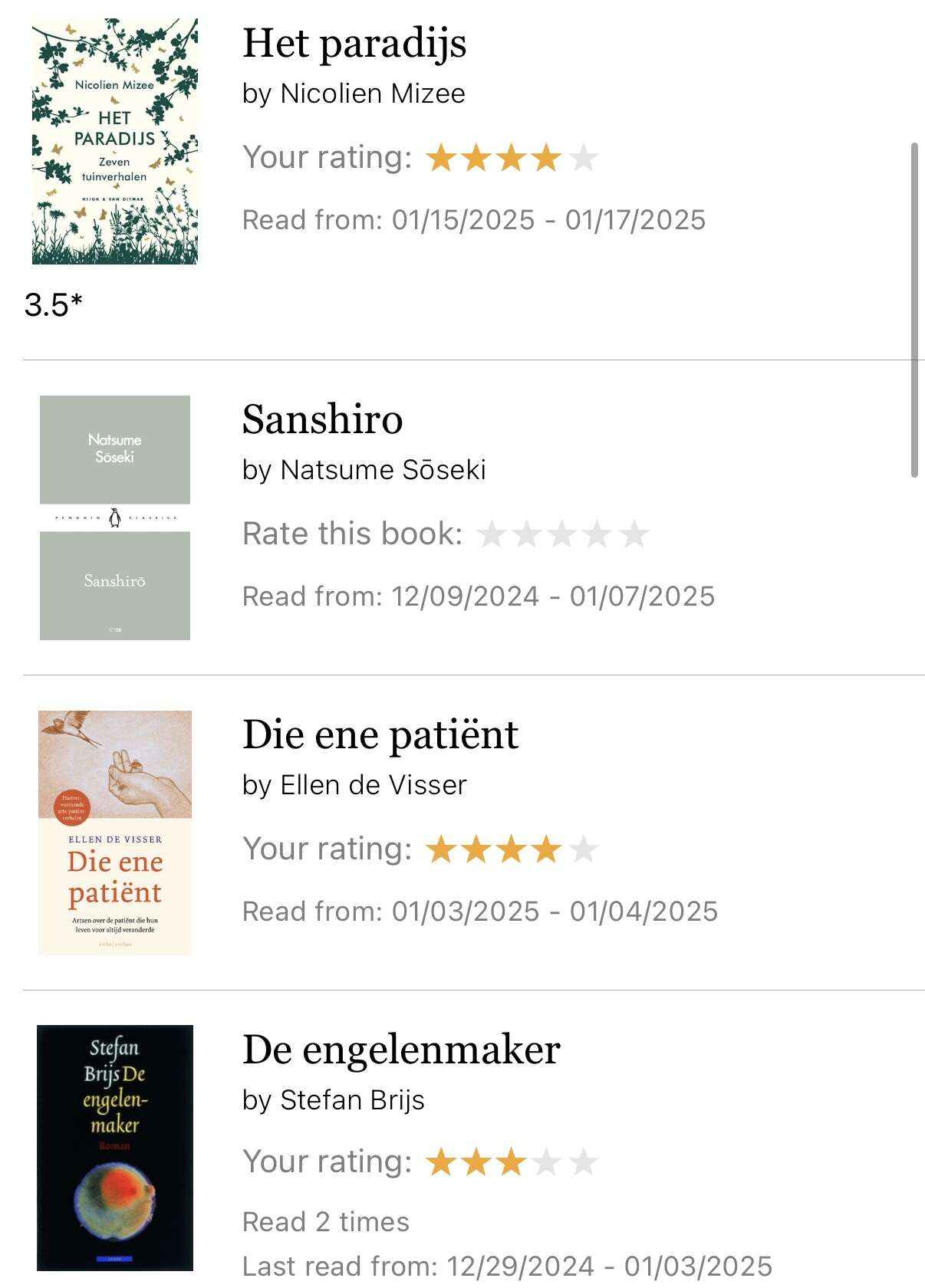View author Natsume Sōseki
The image size is (925, 1288).
pos(383,470)
